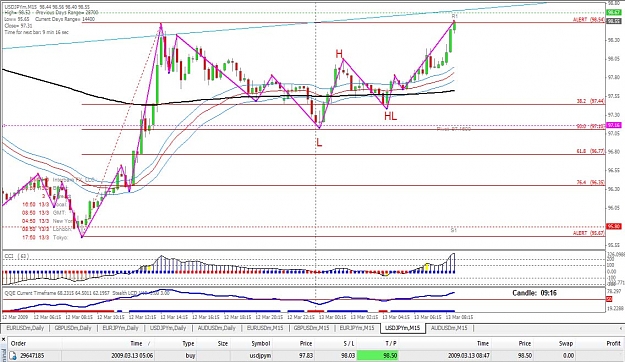Select the GBPUSDm,M15 chart tab

point(311,328)
